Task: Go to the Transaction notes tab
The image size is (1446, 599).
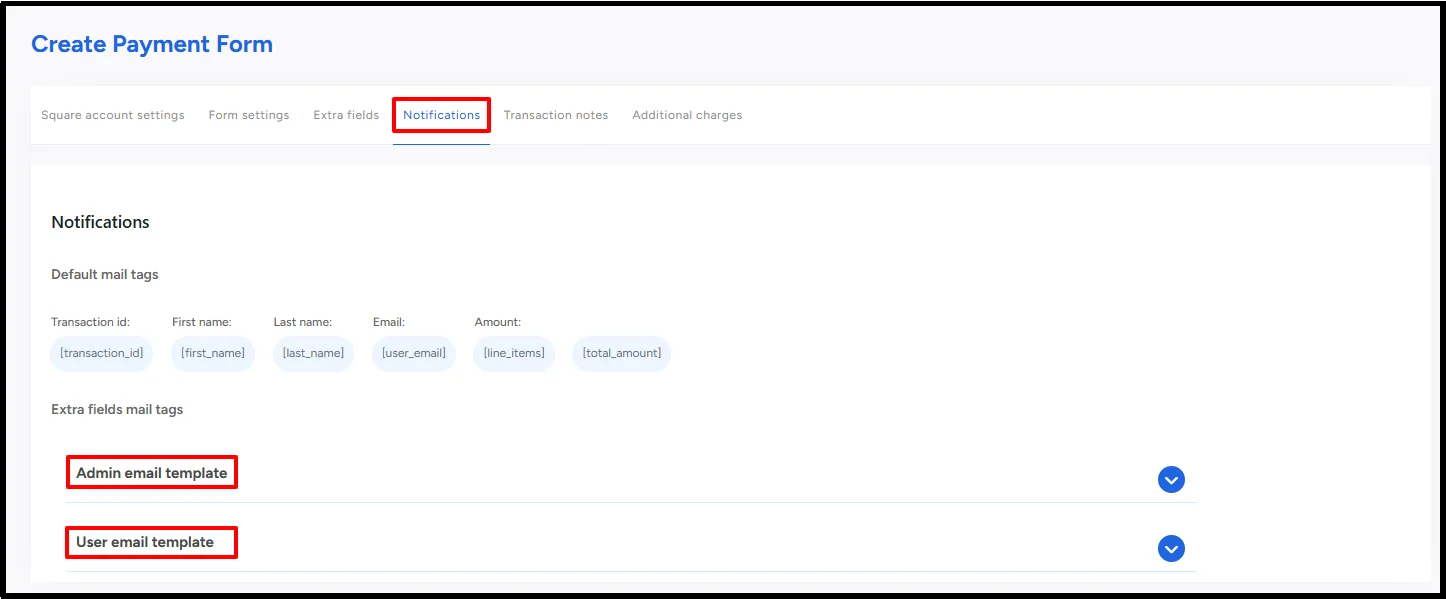Action: (556, 115)
